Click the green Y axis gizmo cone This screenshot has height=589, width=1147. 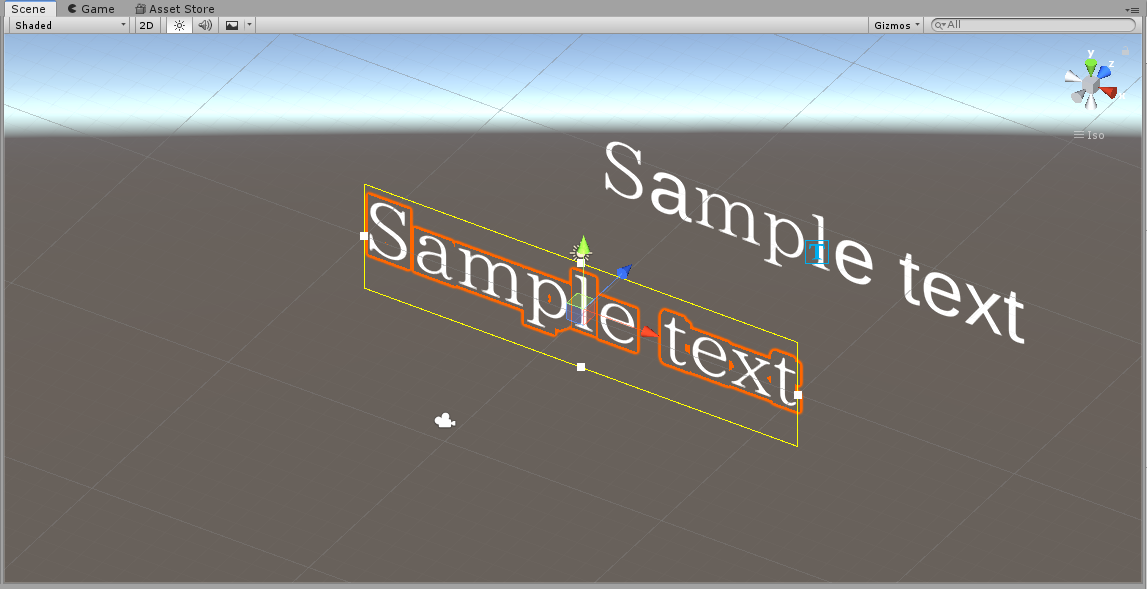click(x=1091, y=67)
